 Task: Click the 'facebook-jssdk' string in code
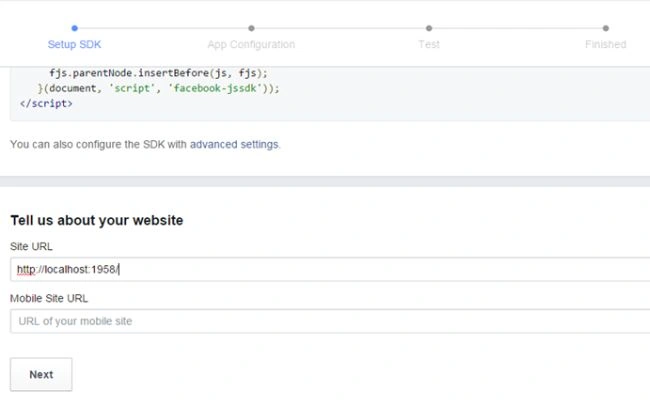coord(215,88)
